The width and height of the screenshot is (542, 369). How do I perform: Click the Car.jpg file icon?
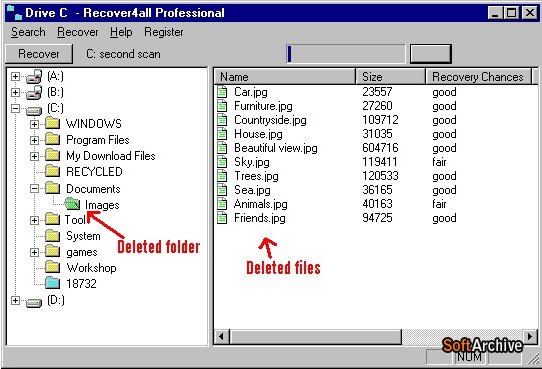[x=222, y=92]
